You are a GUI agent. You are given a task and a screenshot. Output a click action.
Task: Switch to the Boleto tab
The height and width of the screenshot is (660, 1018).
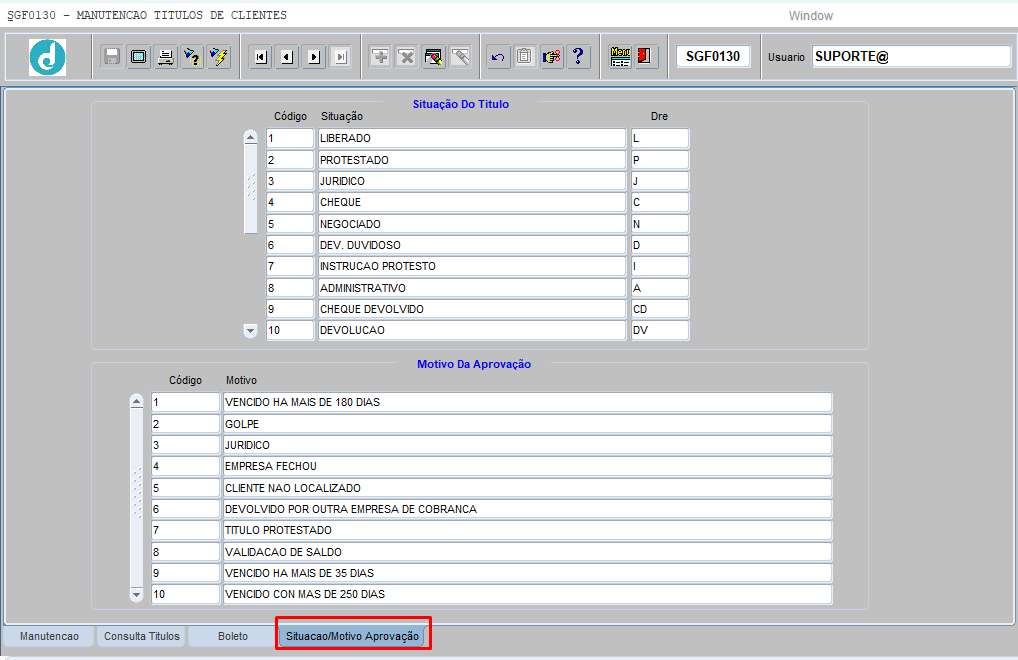pos(233,636)
